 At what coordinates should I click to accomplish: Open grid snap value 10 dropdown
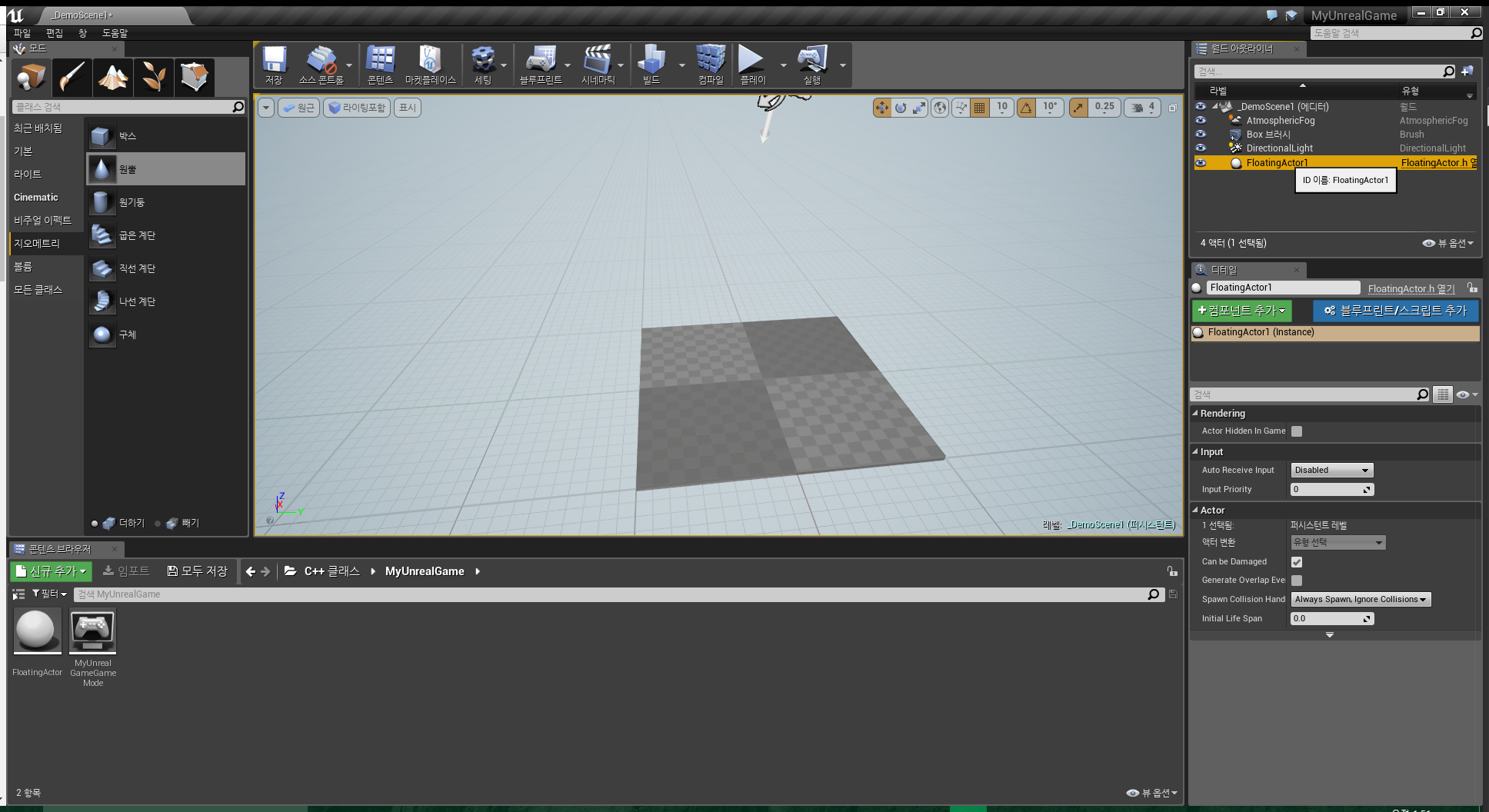coord(1002,108)
